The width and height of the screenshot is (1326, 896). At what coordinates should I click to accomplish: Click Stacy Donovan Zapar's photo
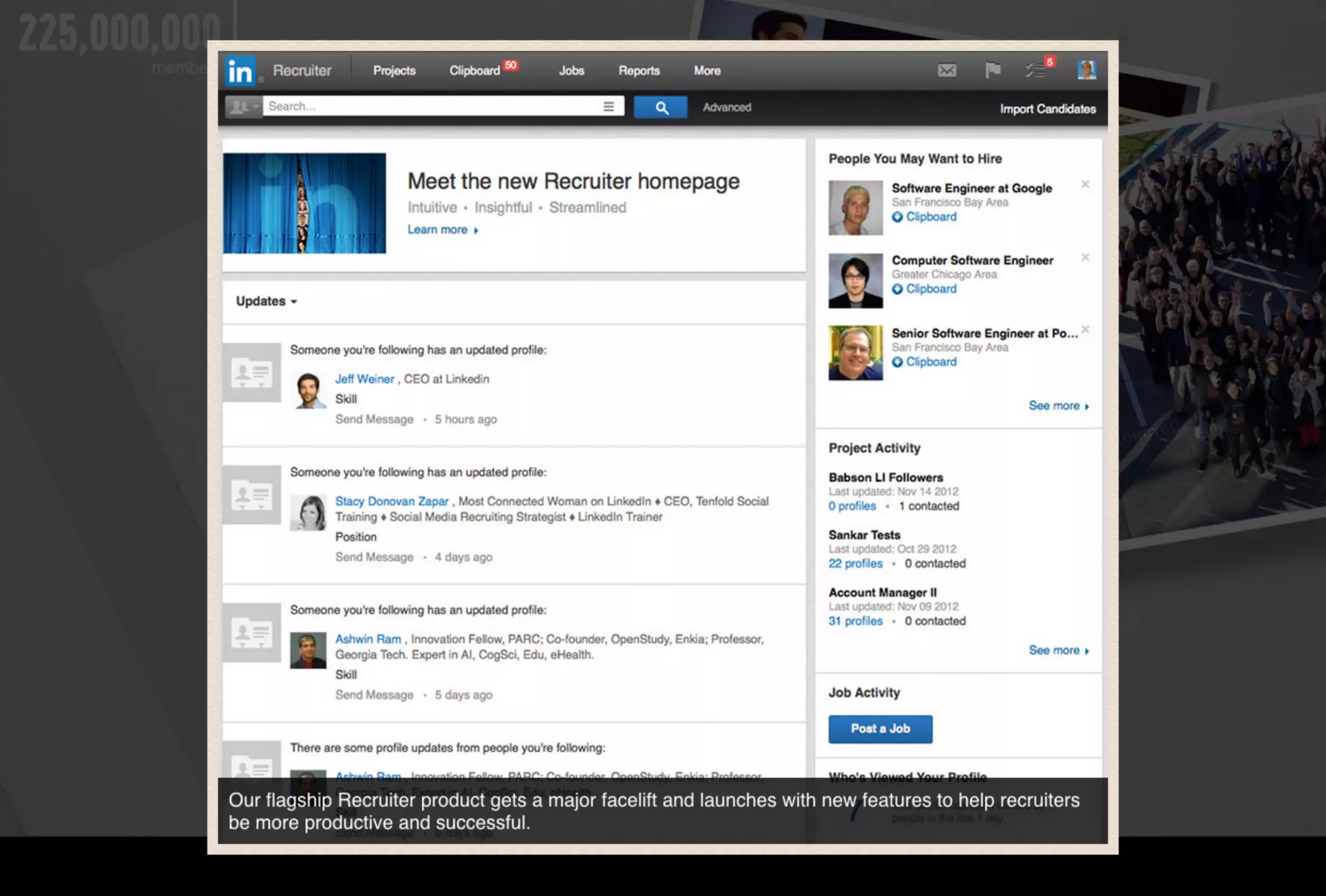coord(308,513)
